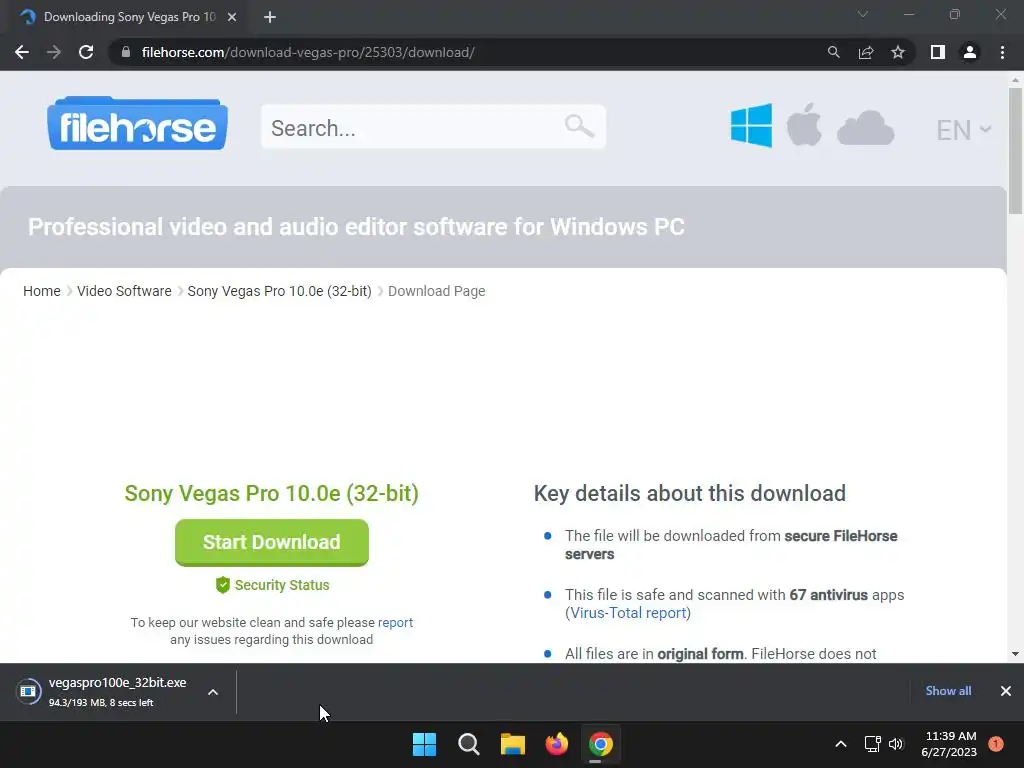The image size is (1024, 768).
Task: Expand the tab search chevron in title bar
Action: pyautogui.click(x=863, y=14)
